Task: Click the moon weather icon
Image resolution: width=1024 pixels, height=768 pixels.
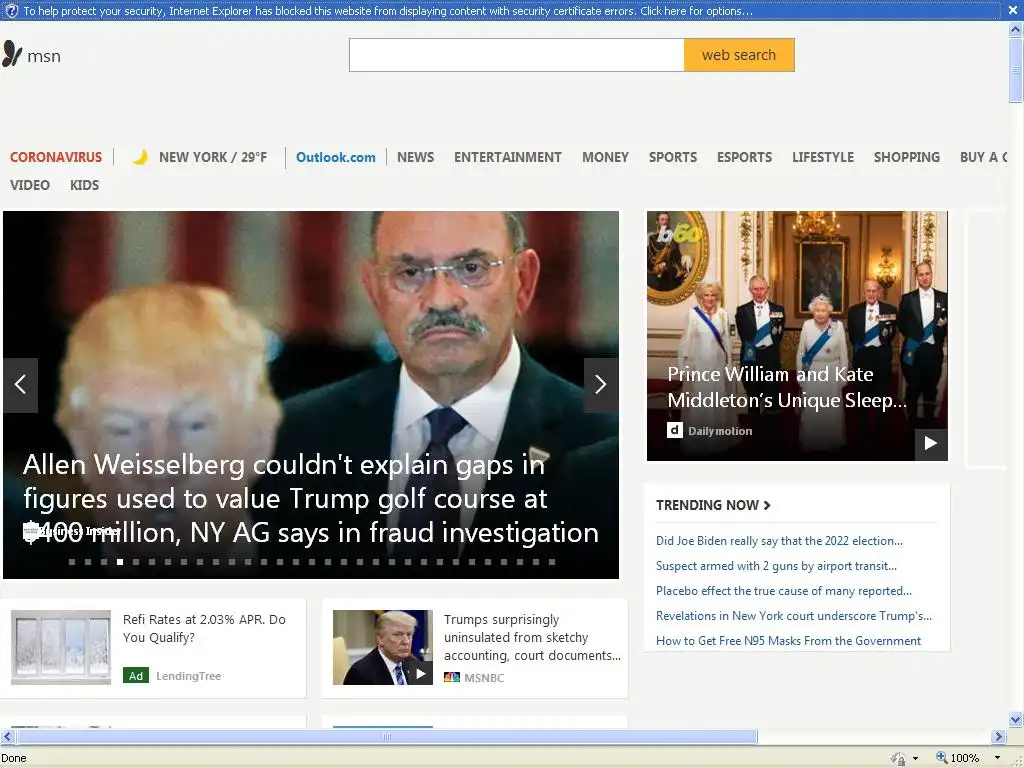Action: click(140, 157)
